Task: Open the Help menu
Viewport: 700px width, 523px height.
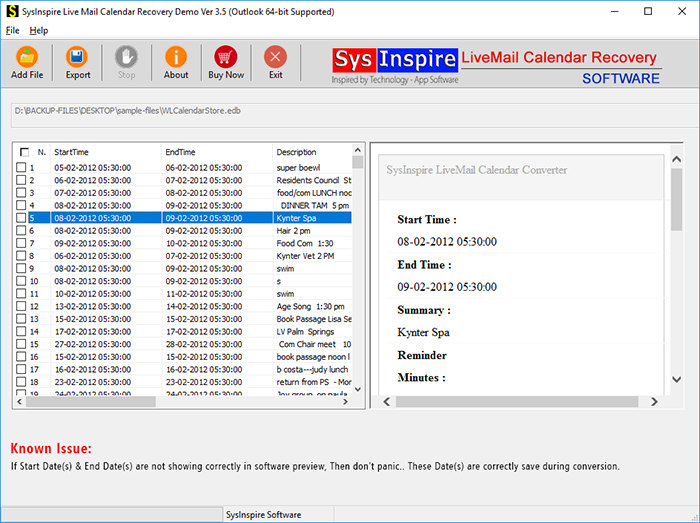Action: 39,30
